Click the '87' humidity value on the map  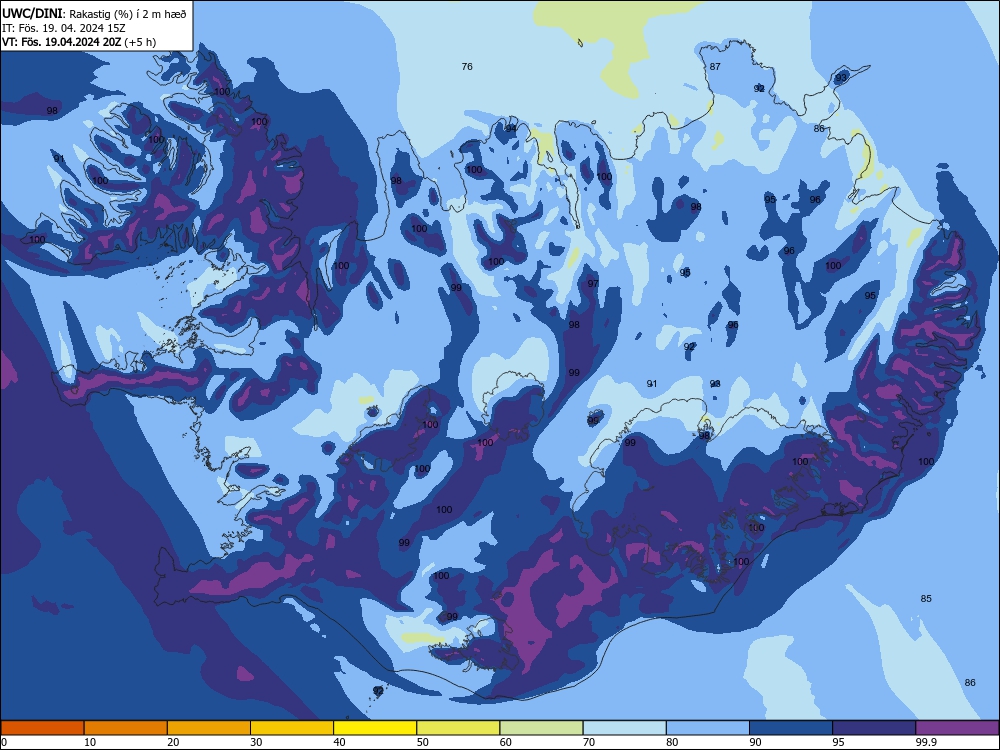coord(715,66)
